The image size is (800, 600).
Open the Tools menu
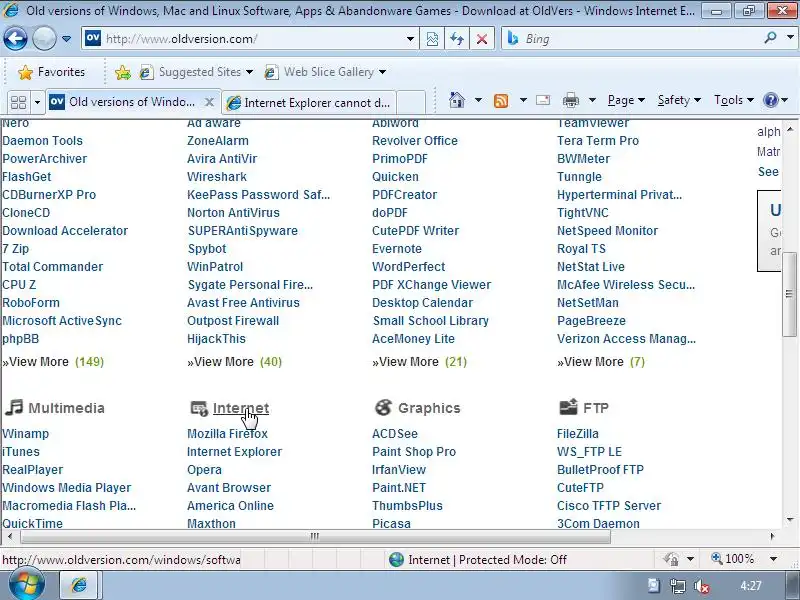coord(734,100)
